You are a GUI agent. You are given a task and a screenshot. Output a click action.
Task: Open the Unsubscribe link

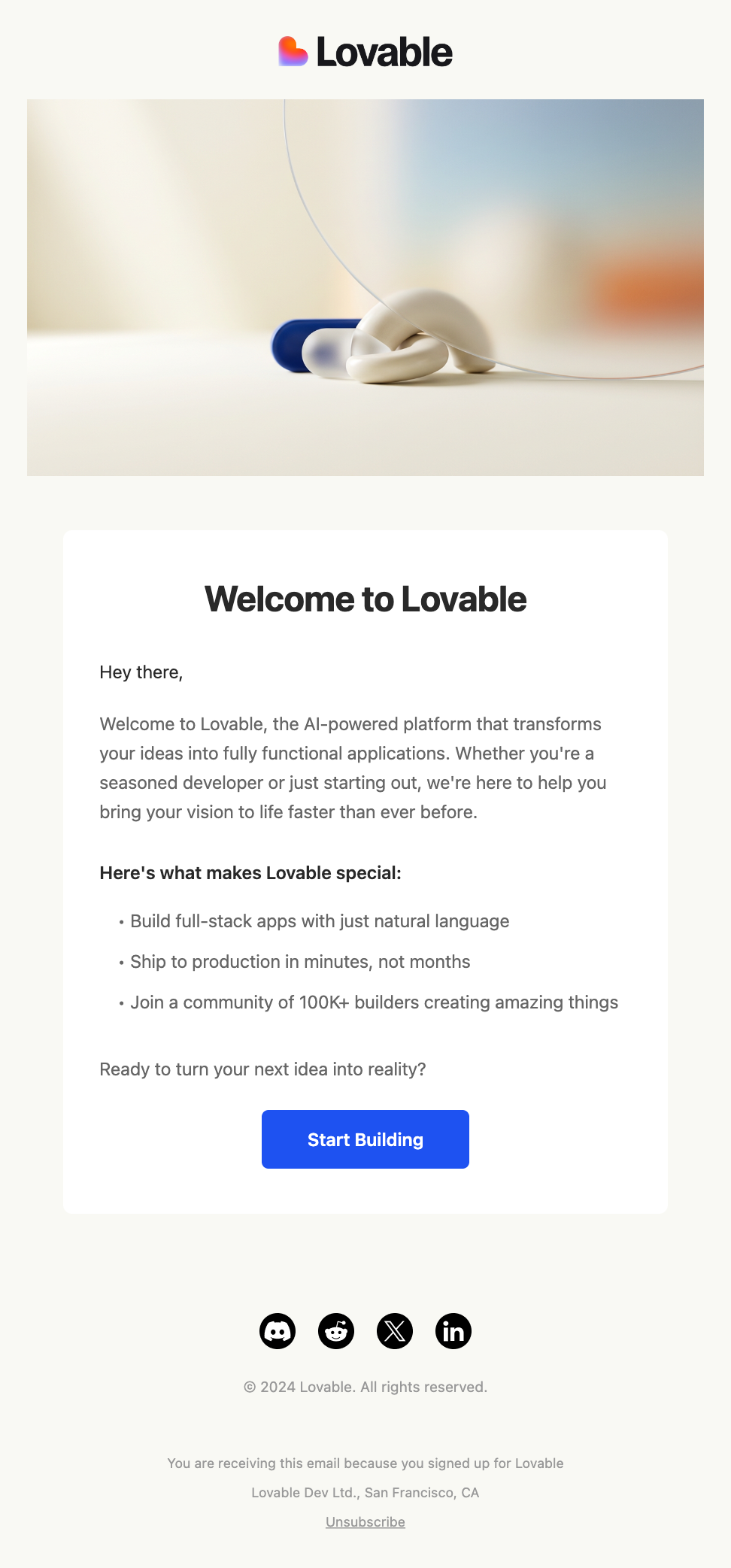[365, 1521]
